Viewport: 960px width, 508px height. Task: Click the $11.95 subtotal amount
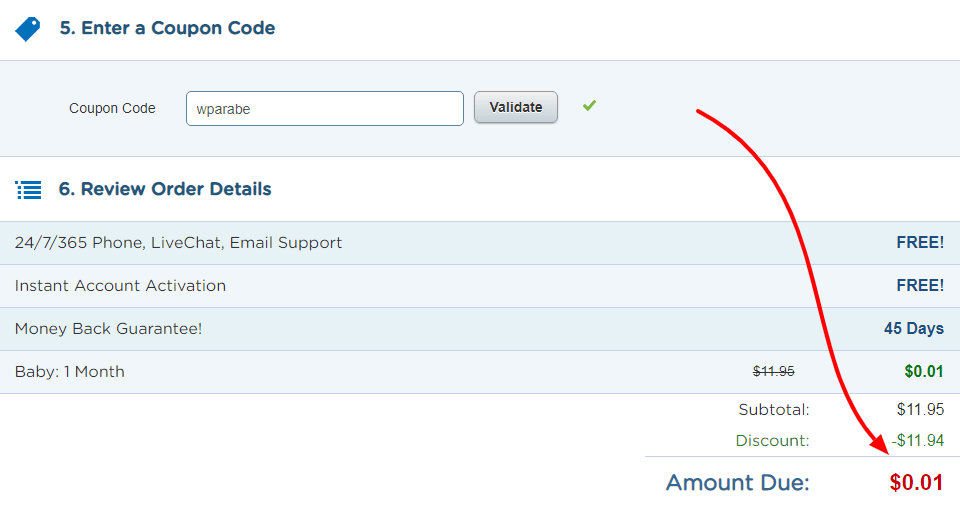pyautogui.click(x=920, y=409)
